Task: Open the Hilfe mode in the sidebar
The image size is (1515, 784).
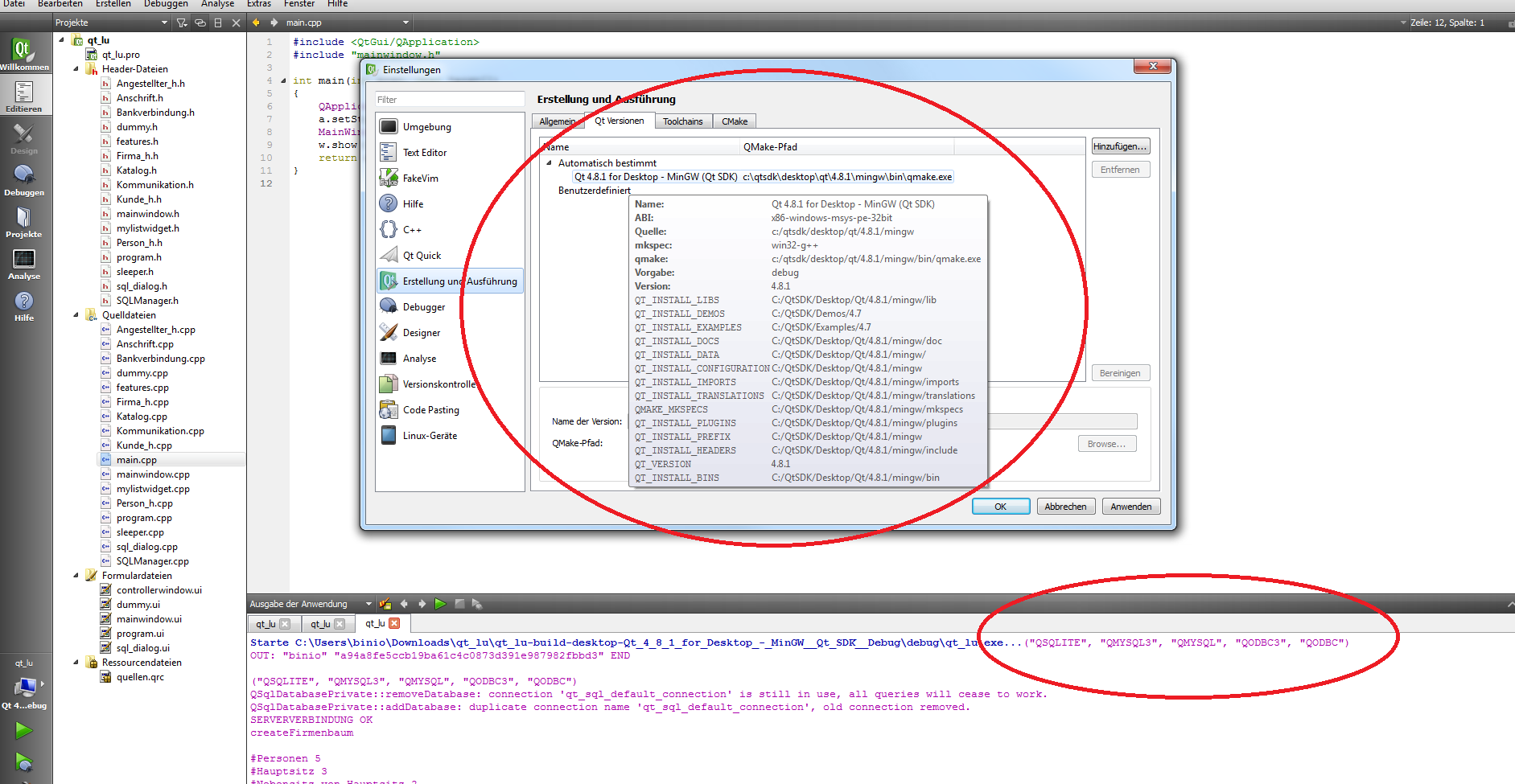Action: click(24, 306)
